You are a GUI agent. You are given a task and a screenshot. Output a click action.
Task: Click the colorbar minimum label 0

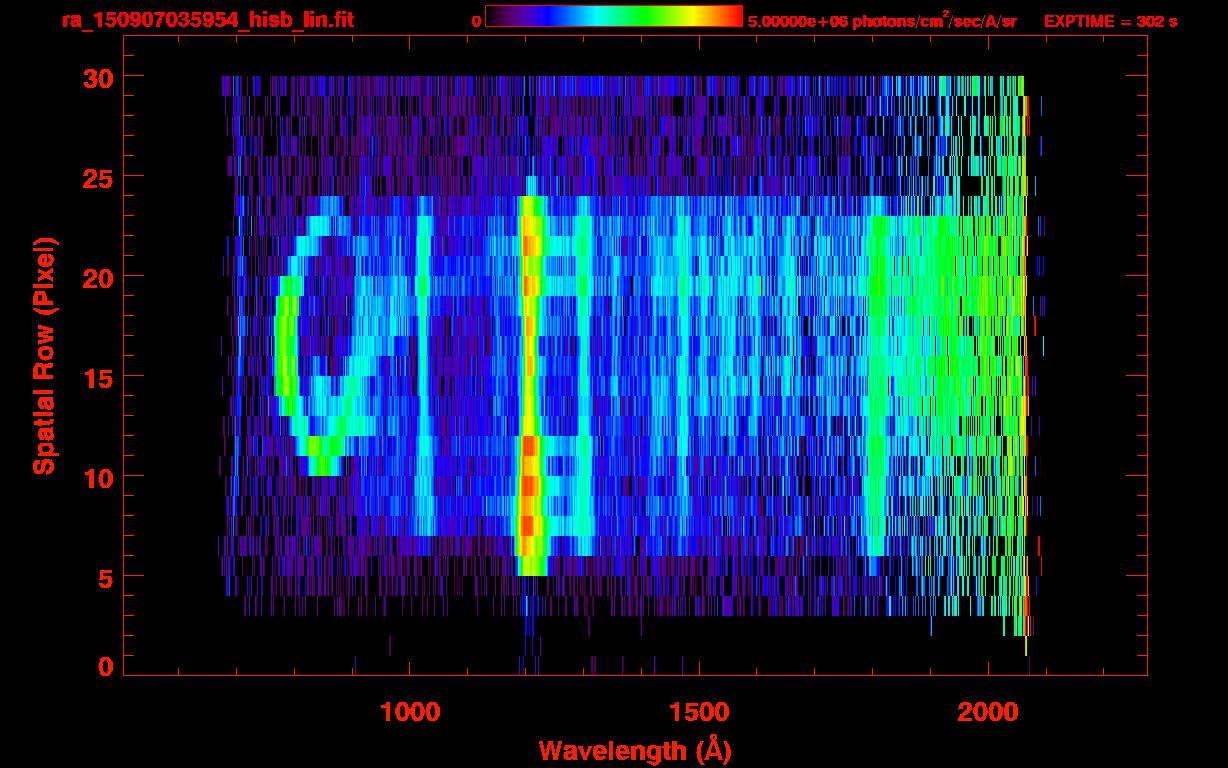click(476, 21)
